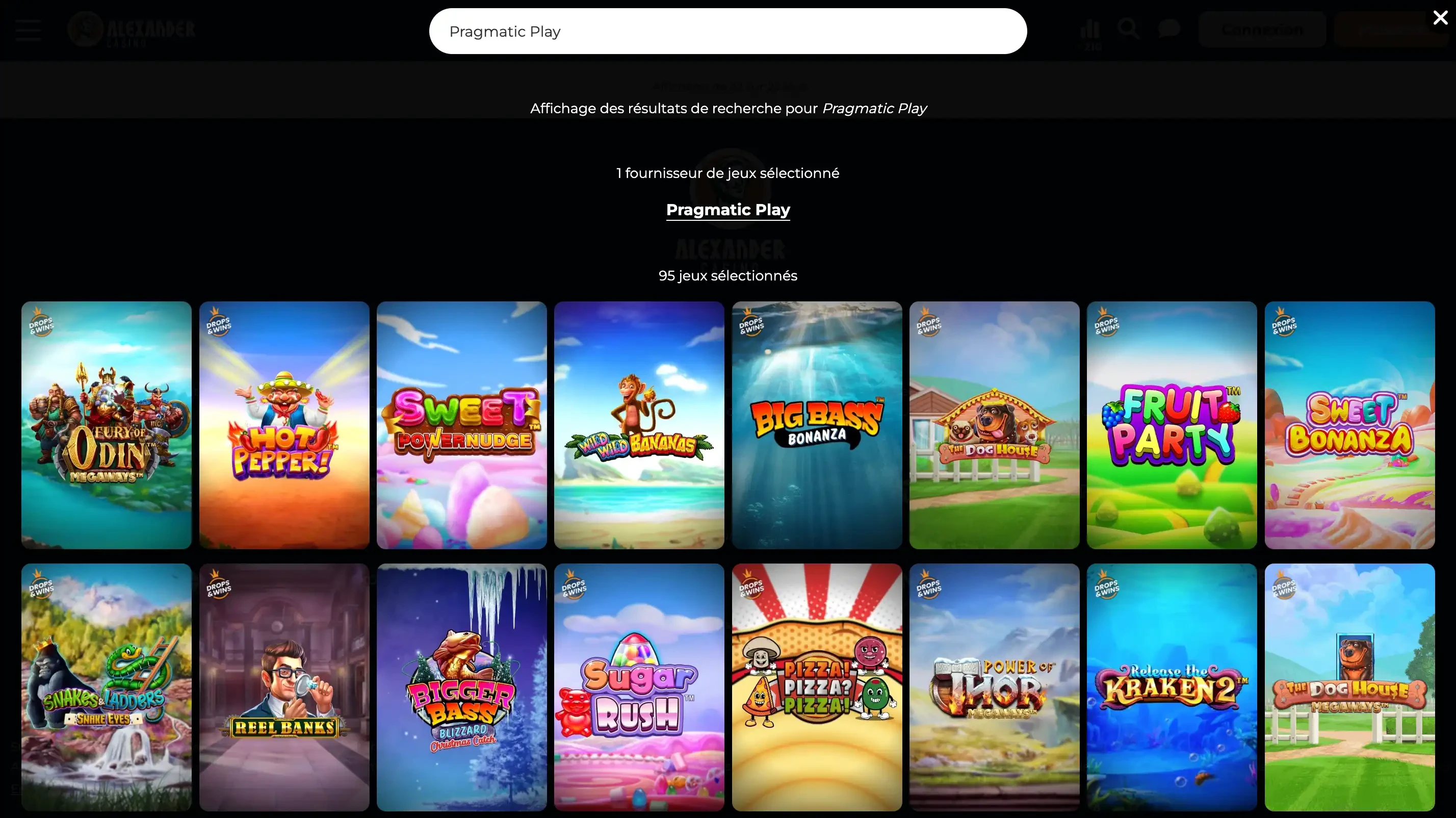1456x818 pixels.
Task: Open the Fury of Odin Megaways game
Action: tap(106, 425)
